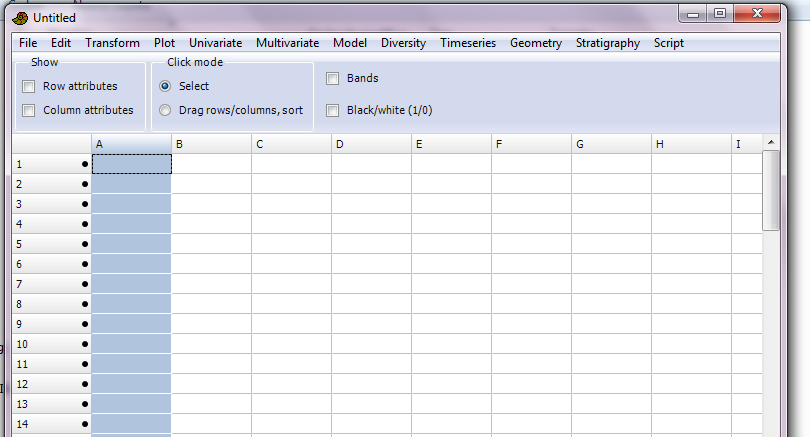Open the File menu
Image resolution: width=810 pixels, height=437 pixels.
(27, 43)
